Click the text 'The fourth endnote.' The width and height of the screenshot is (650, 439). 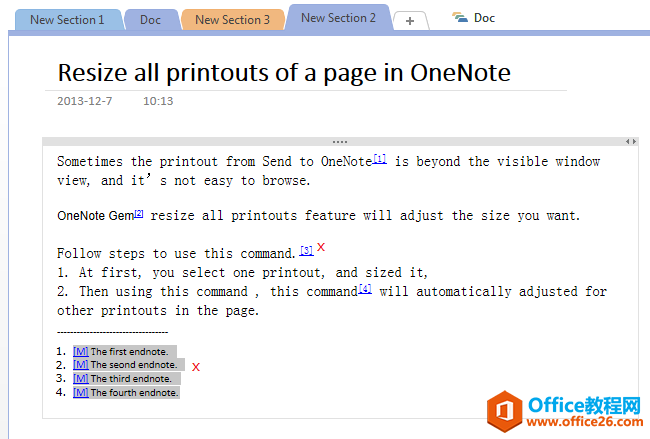134,392
